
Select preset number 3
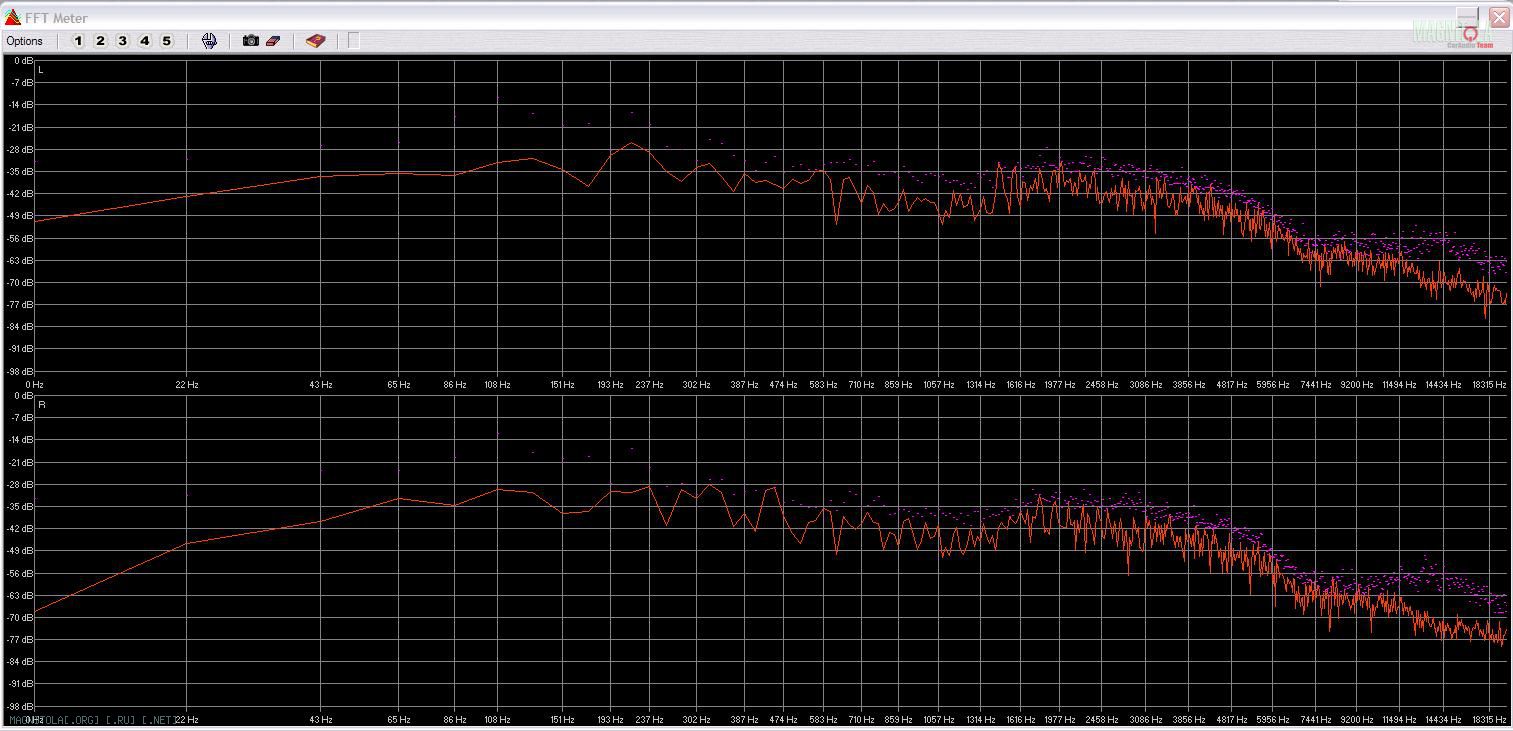tap(122, 41)
